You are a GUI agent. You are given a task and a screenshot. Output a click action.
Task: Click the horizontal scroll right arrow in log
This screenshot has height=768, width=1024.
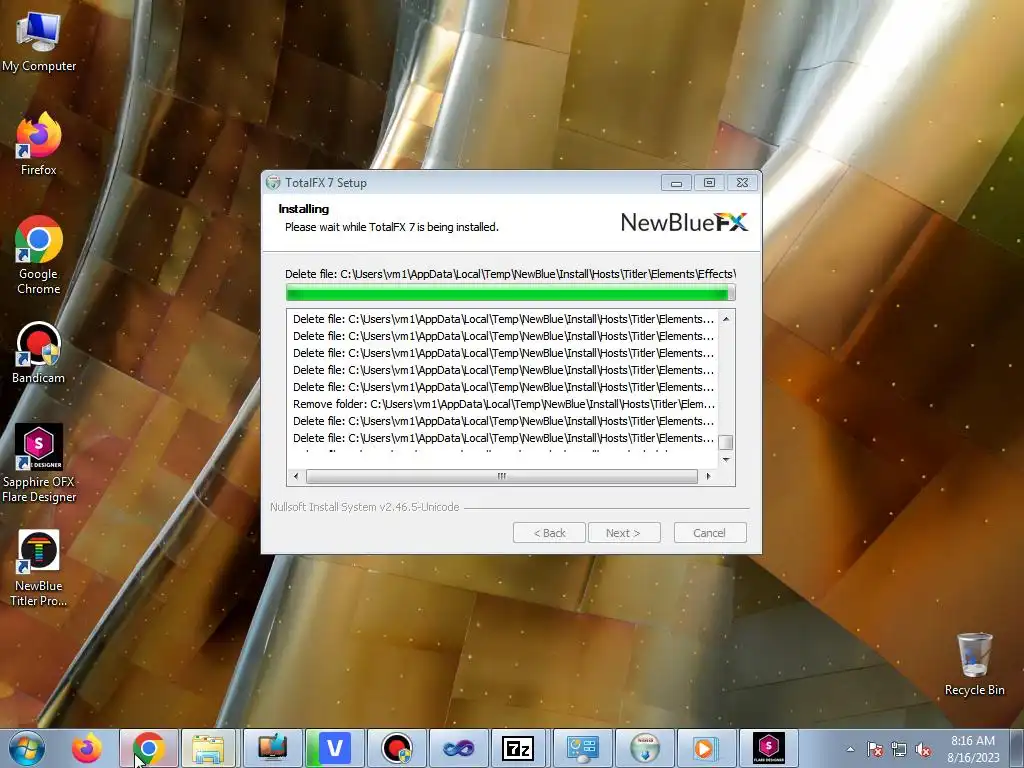(x=708, y=476)
